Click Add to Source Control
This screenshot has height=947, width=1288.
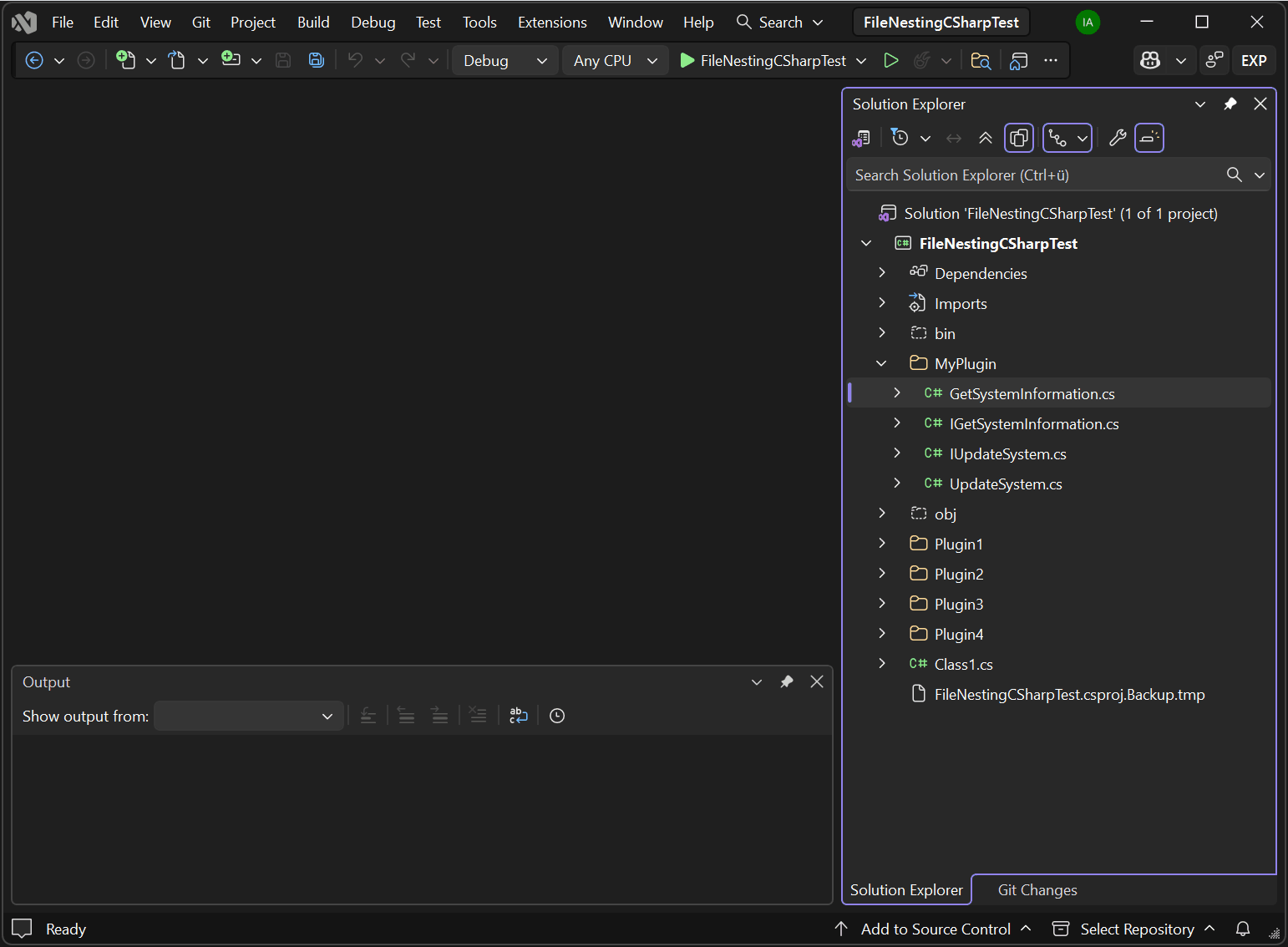[936, 929]
